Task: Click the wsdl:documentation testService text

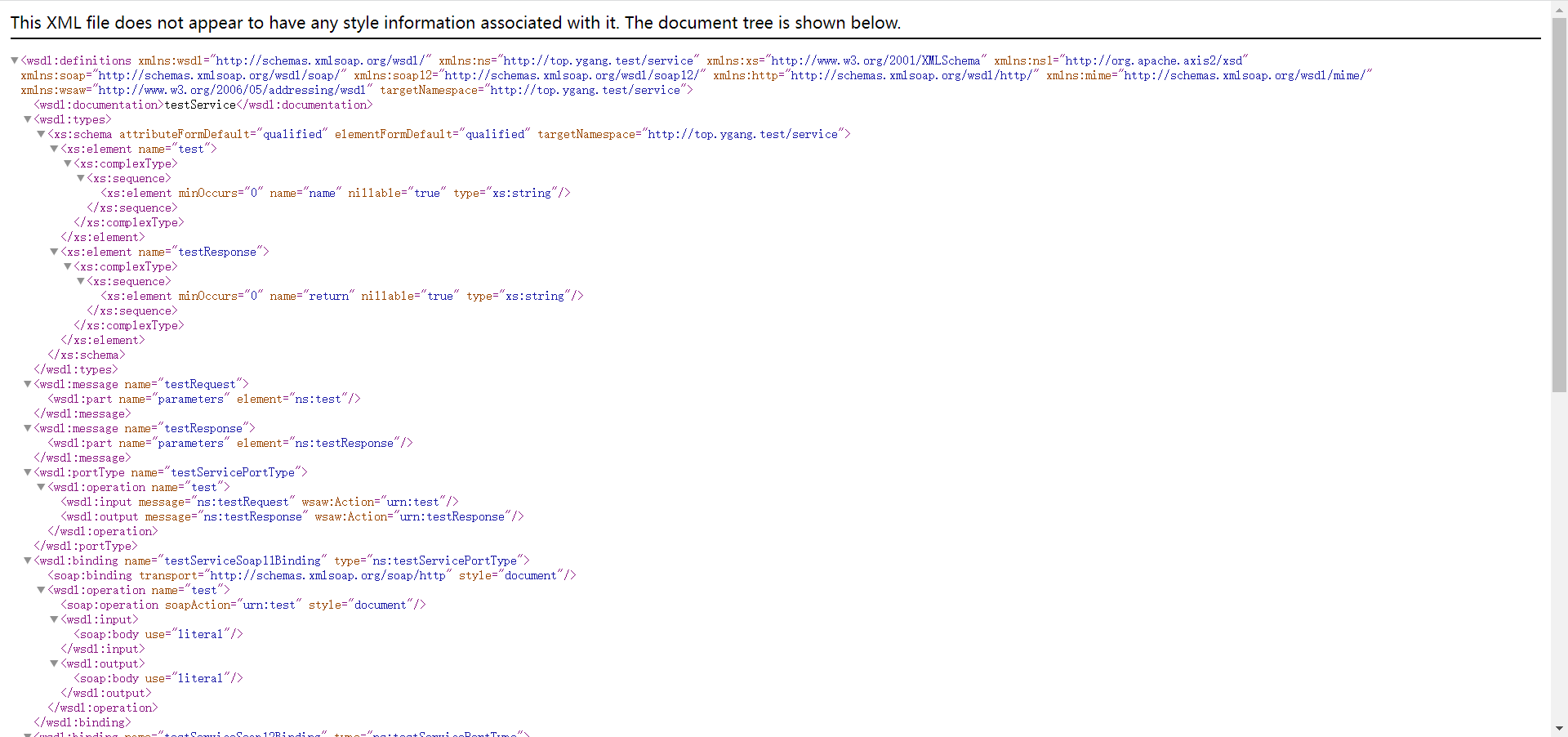Action: (201, 105)
